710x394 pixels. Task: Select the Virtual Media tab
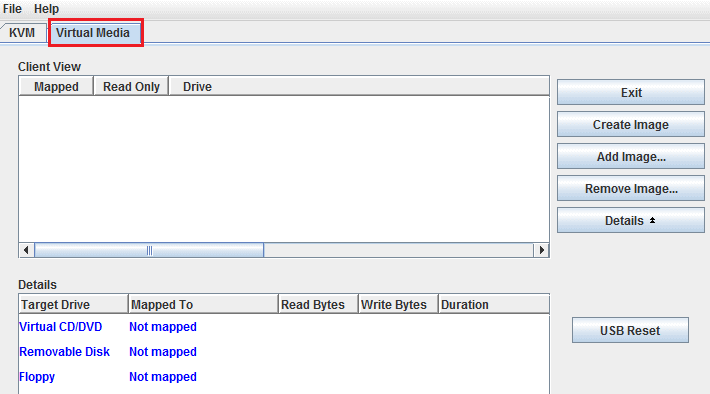point(96,33)
